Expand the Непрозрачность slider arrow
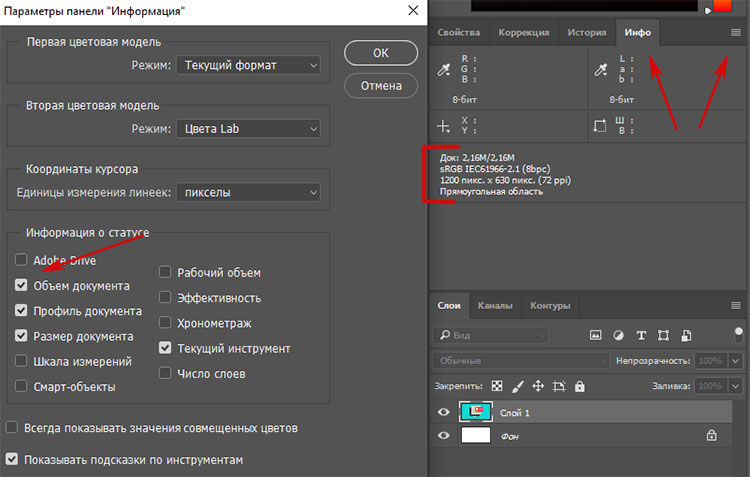This screenshot has width=750, height=477. [736, 360]
